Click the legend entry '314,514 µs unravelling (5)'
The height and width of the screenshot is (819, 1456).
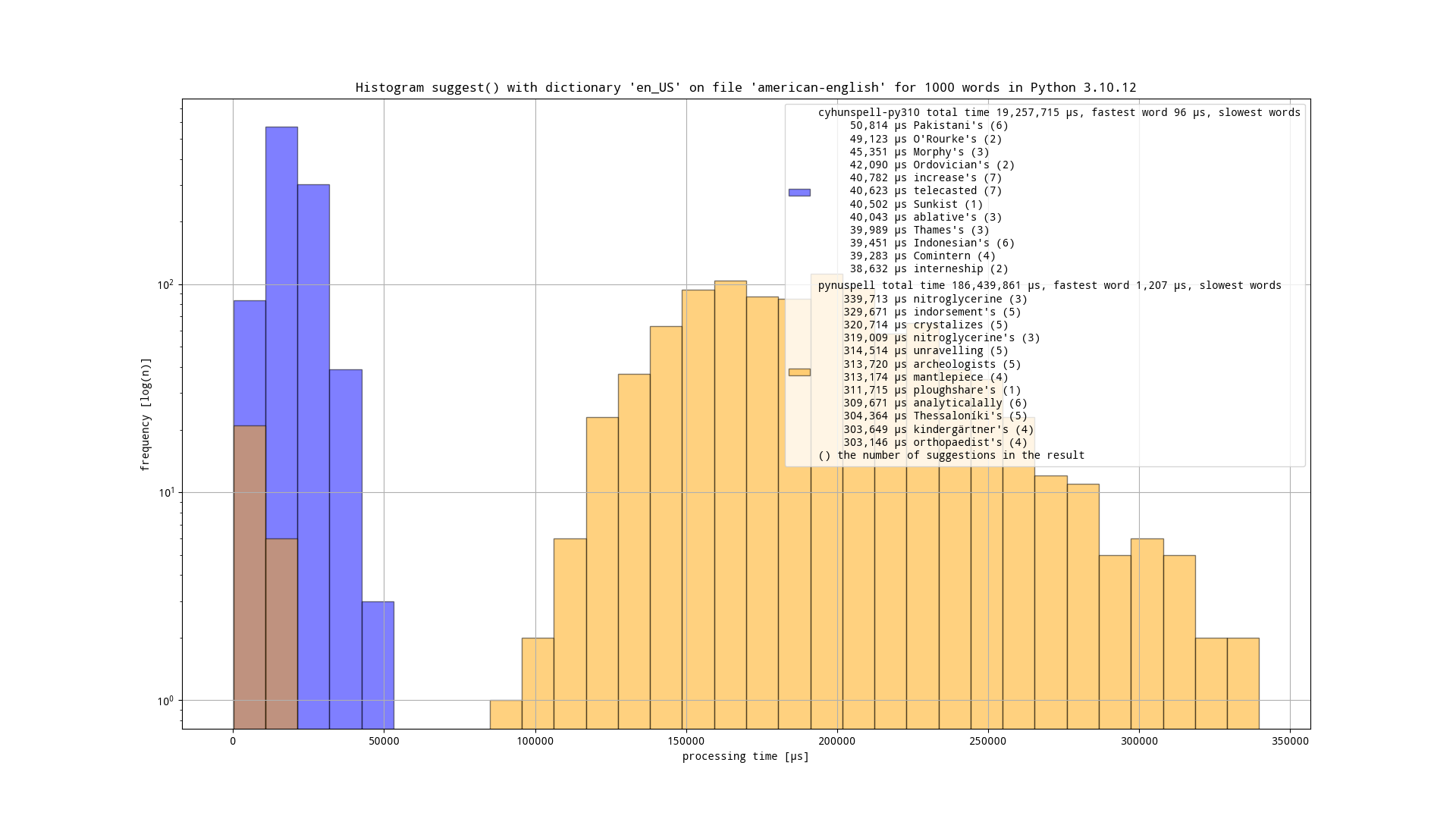pos(926,350)
